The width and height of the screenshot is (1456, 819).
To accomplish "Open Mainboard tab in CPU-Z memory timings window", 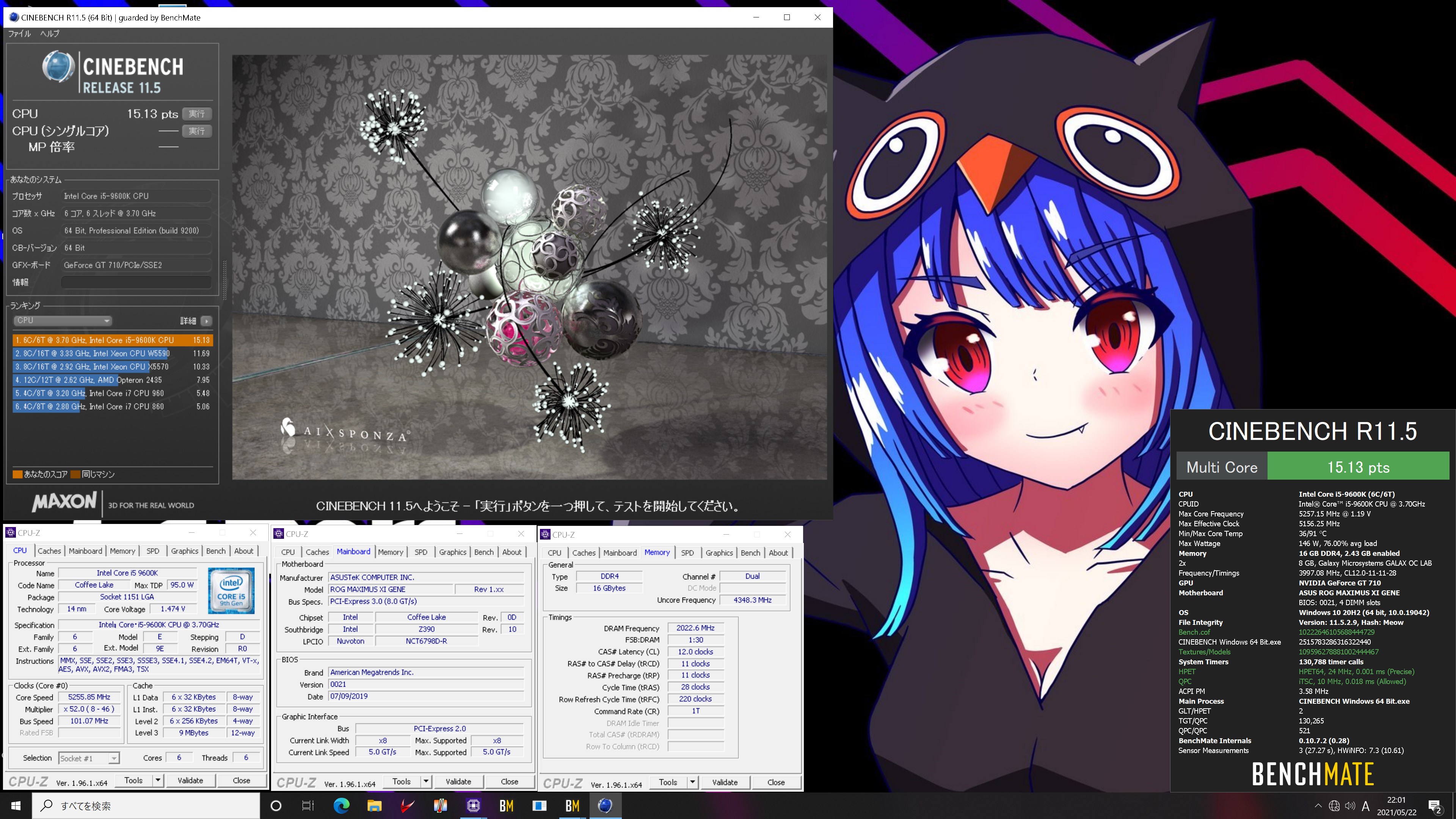I will [620, 553].
